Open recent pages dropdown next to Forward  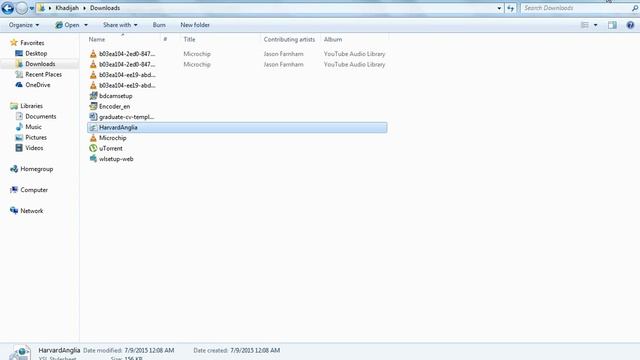click(31, 8)
